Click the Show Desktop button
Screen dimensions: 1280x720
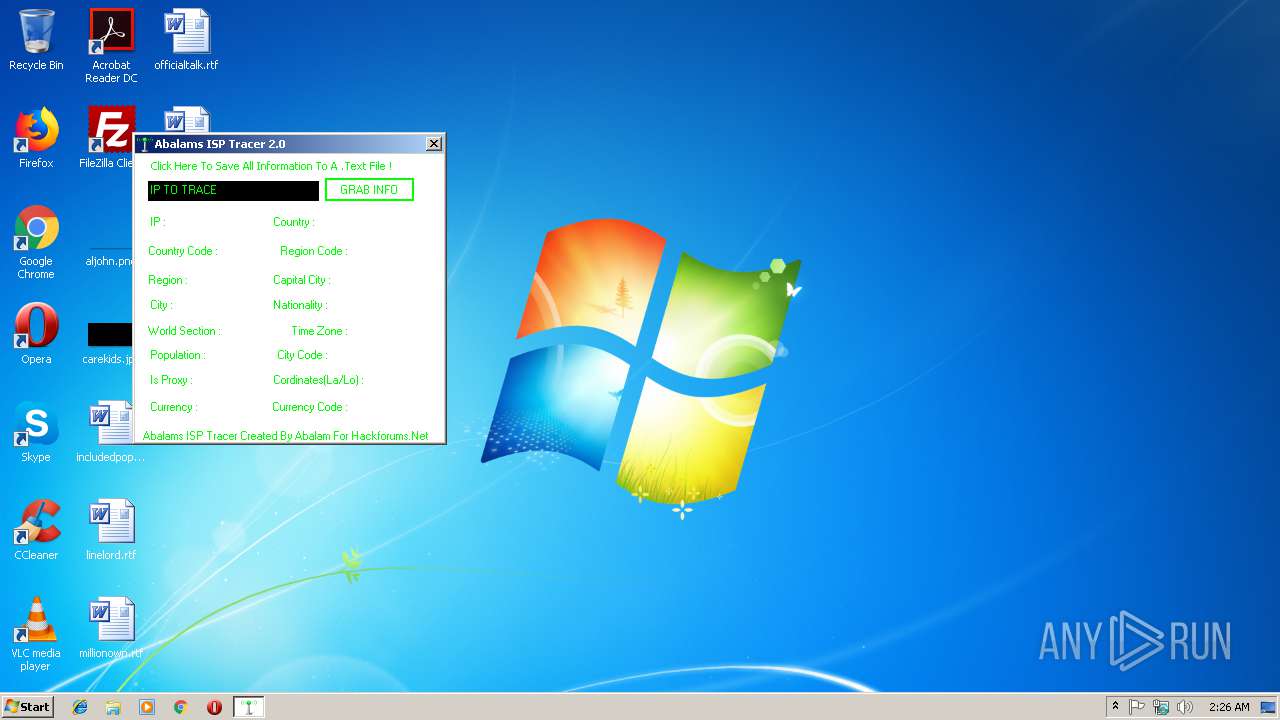coord(1269,707)
